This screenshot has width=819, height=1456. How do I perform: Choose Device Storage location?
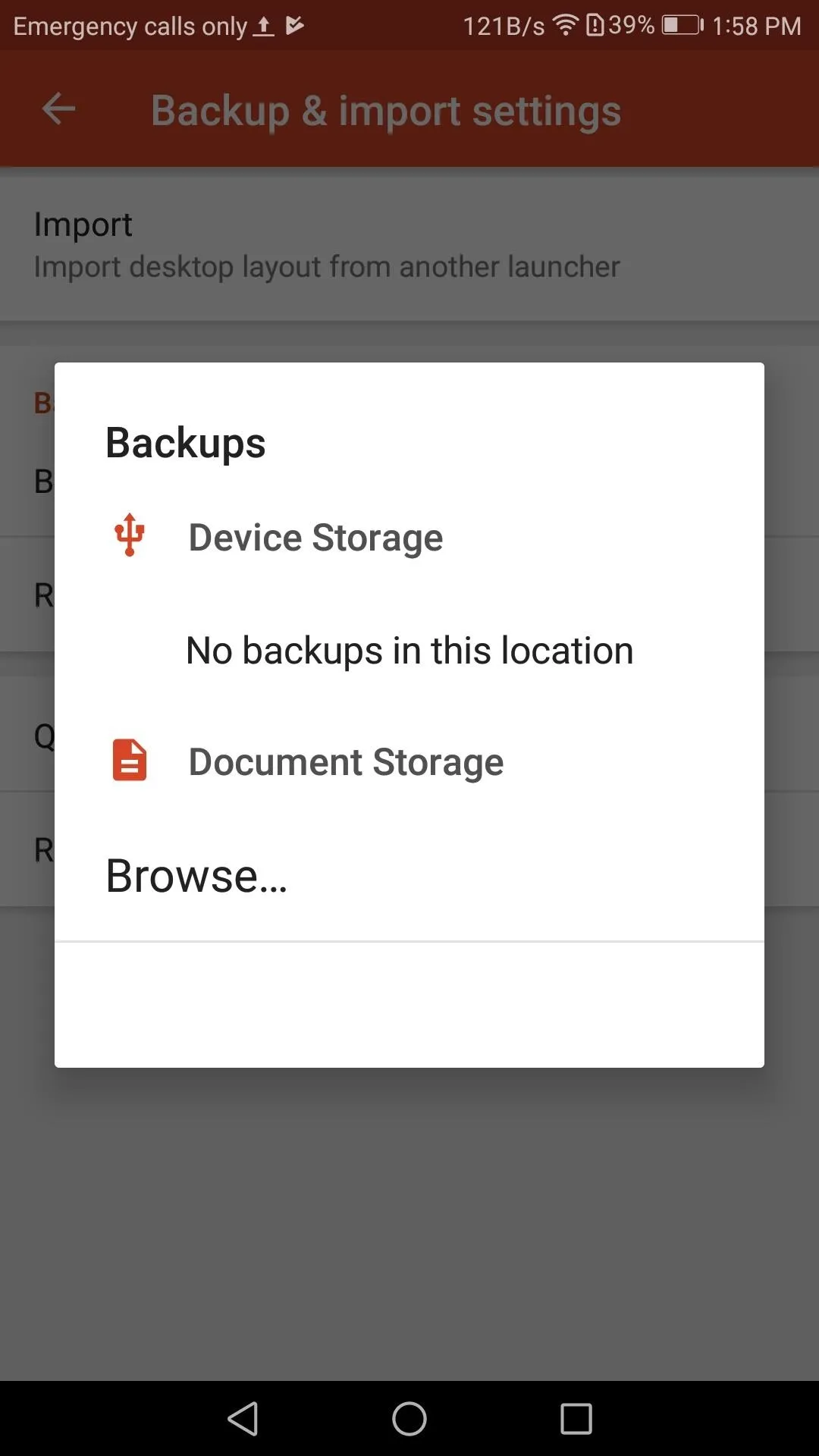point(409,538)
